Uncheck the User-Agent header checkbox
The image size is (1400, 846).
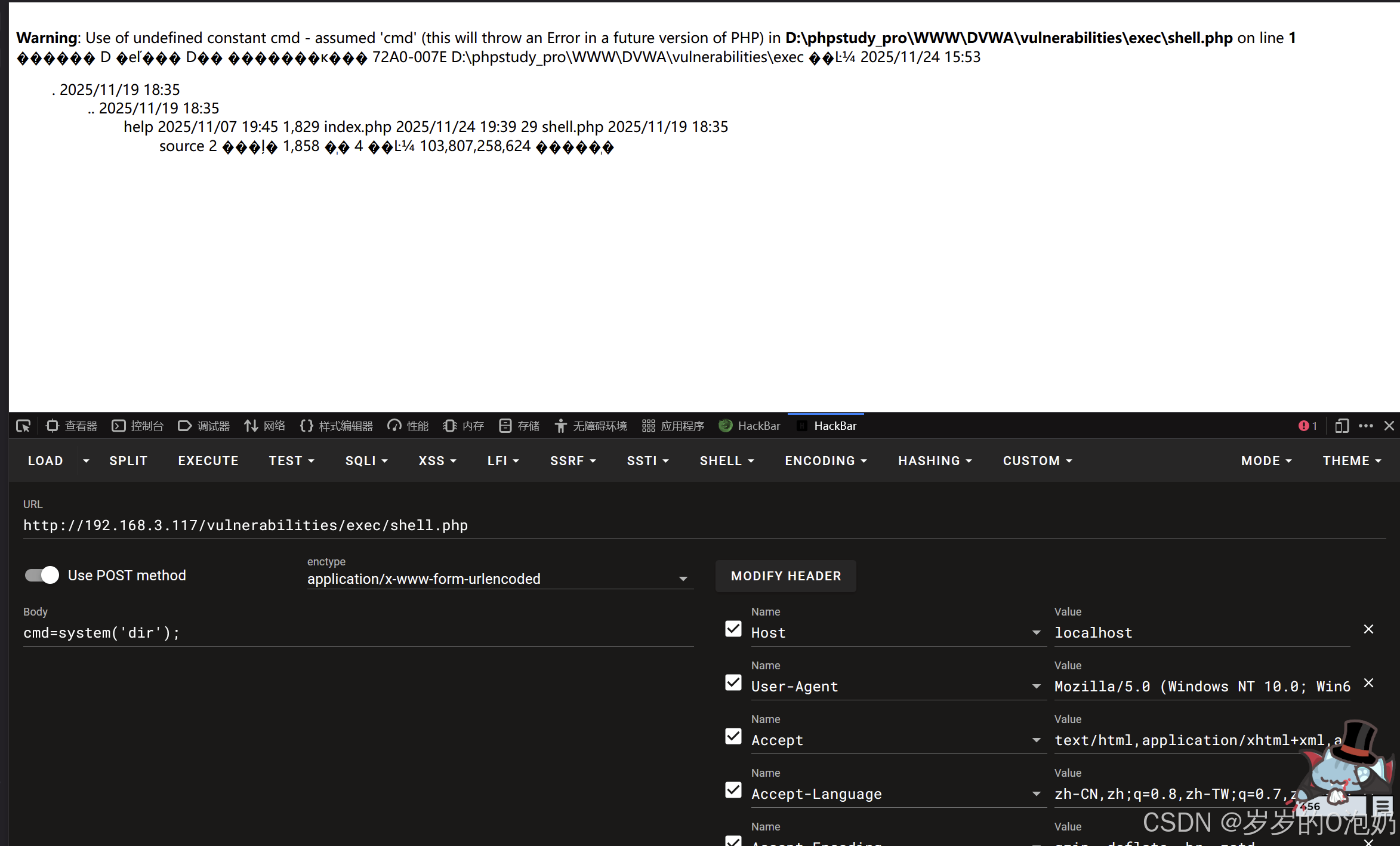[733, 683]
